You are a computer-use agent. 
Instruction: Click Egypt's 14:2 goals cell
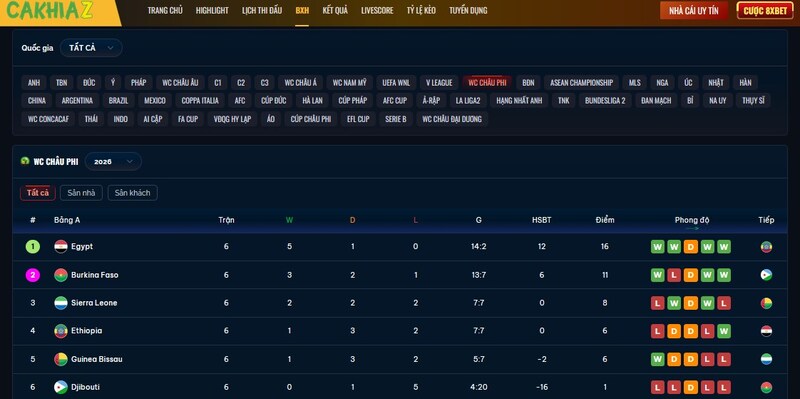coord(479,246)
